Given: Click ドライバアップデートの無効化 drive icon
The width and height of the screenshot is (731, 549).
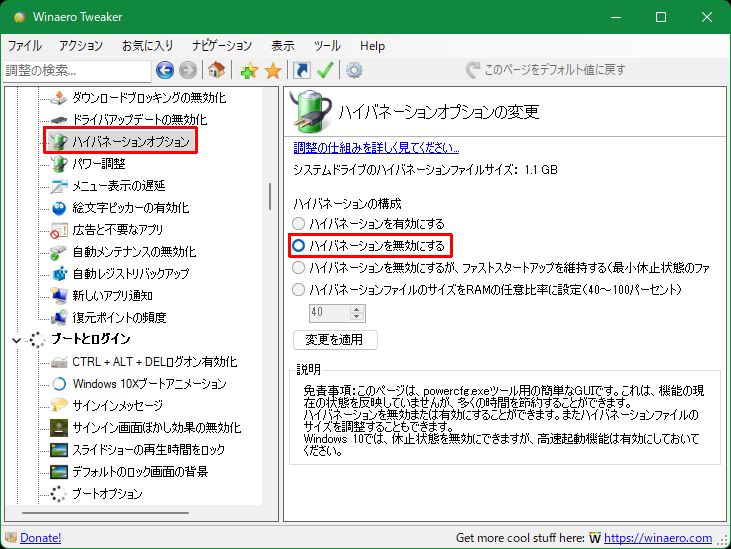Looking at the screenshot, I should [x=59, y=120].
